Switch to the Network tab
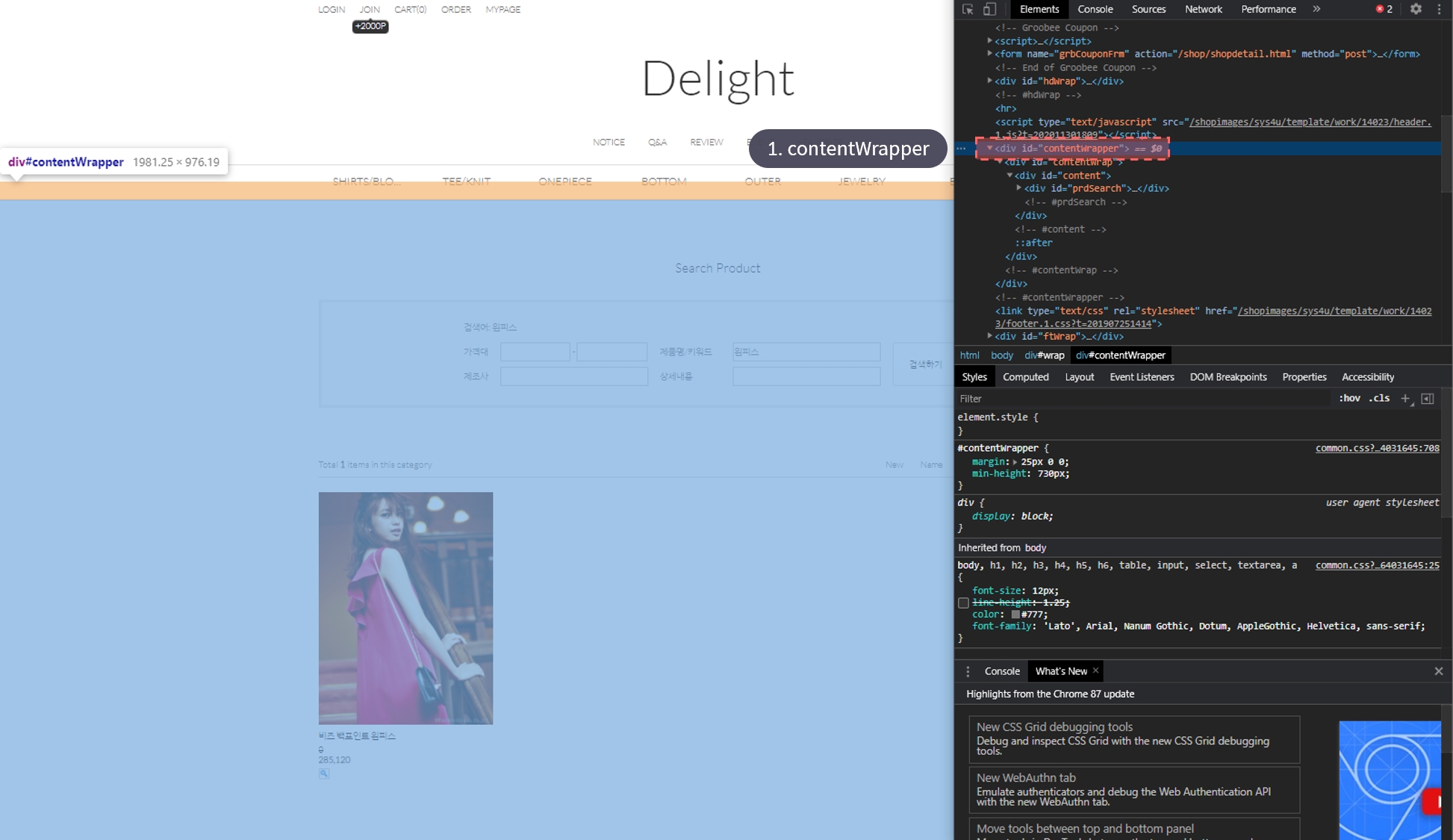This screenshot has width=1453, height=840. [1203, 9]
